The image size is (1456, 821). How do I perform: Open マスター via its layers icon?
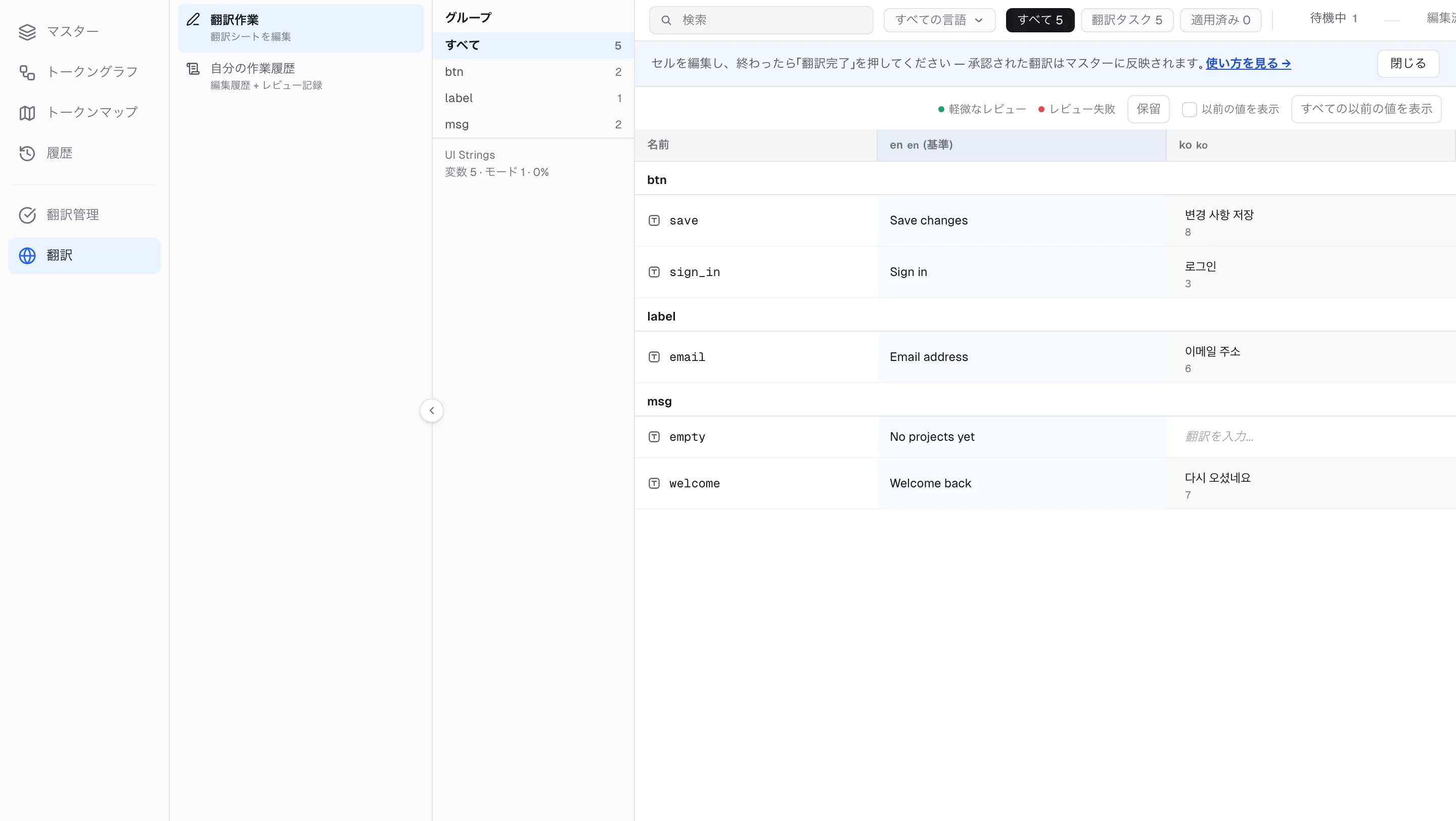pos(27,32)
